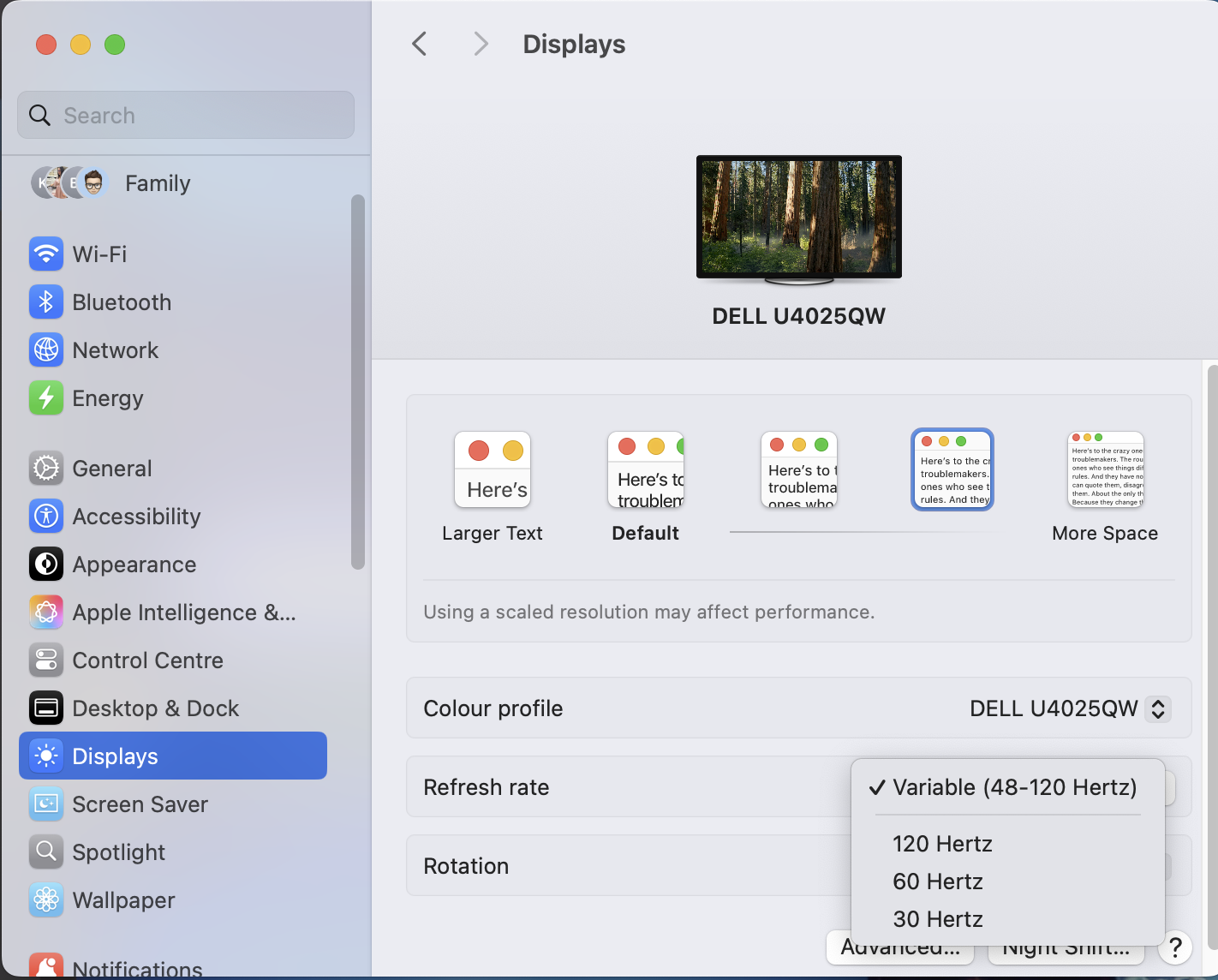
Task: Open Bluetooth settings pane
Action: pos(173,302)
